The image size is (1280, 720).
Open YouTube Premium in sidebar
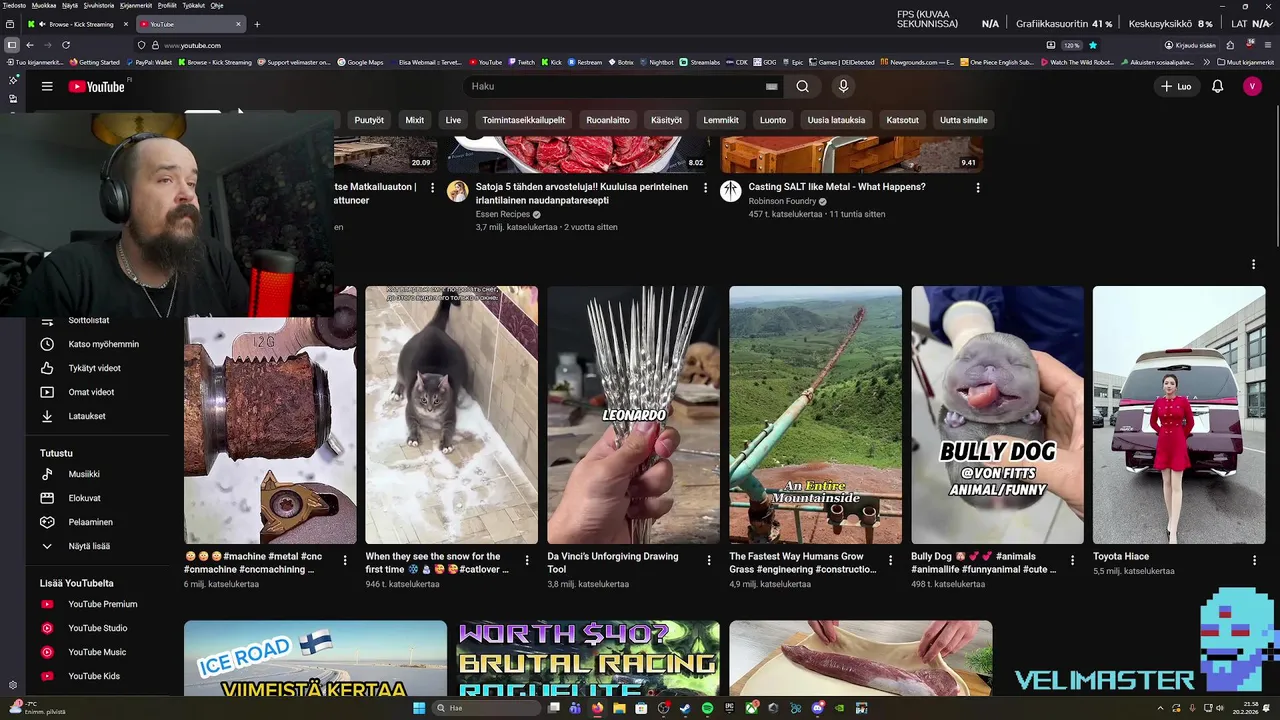tap(102, 604)
